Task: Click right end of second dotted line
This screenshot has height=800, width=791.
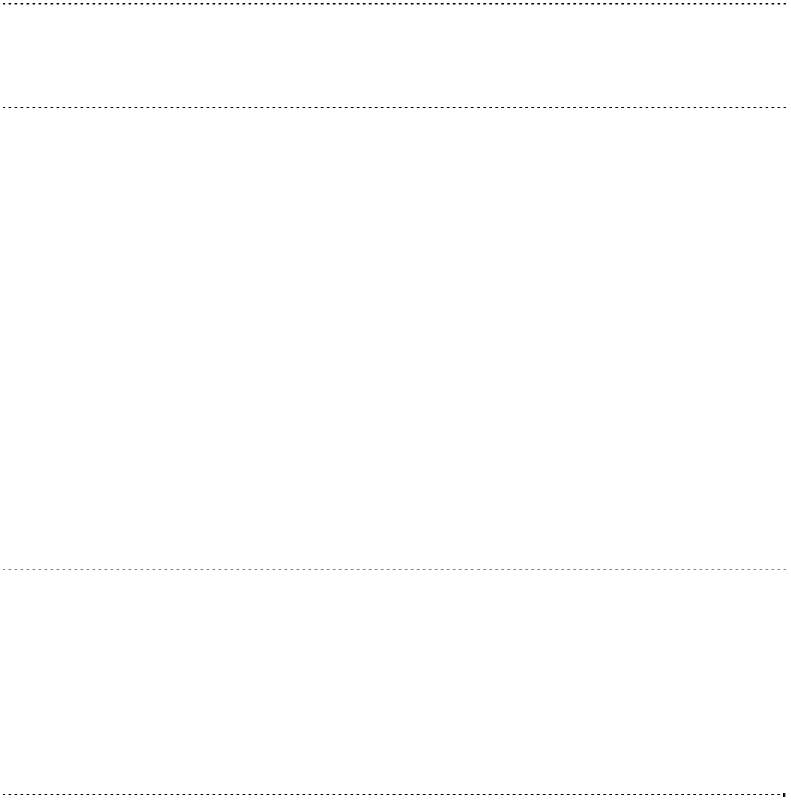Action: 786,107
